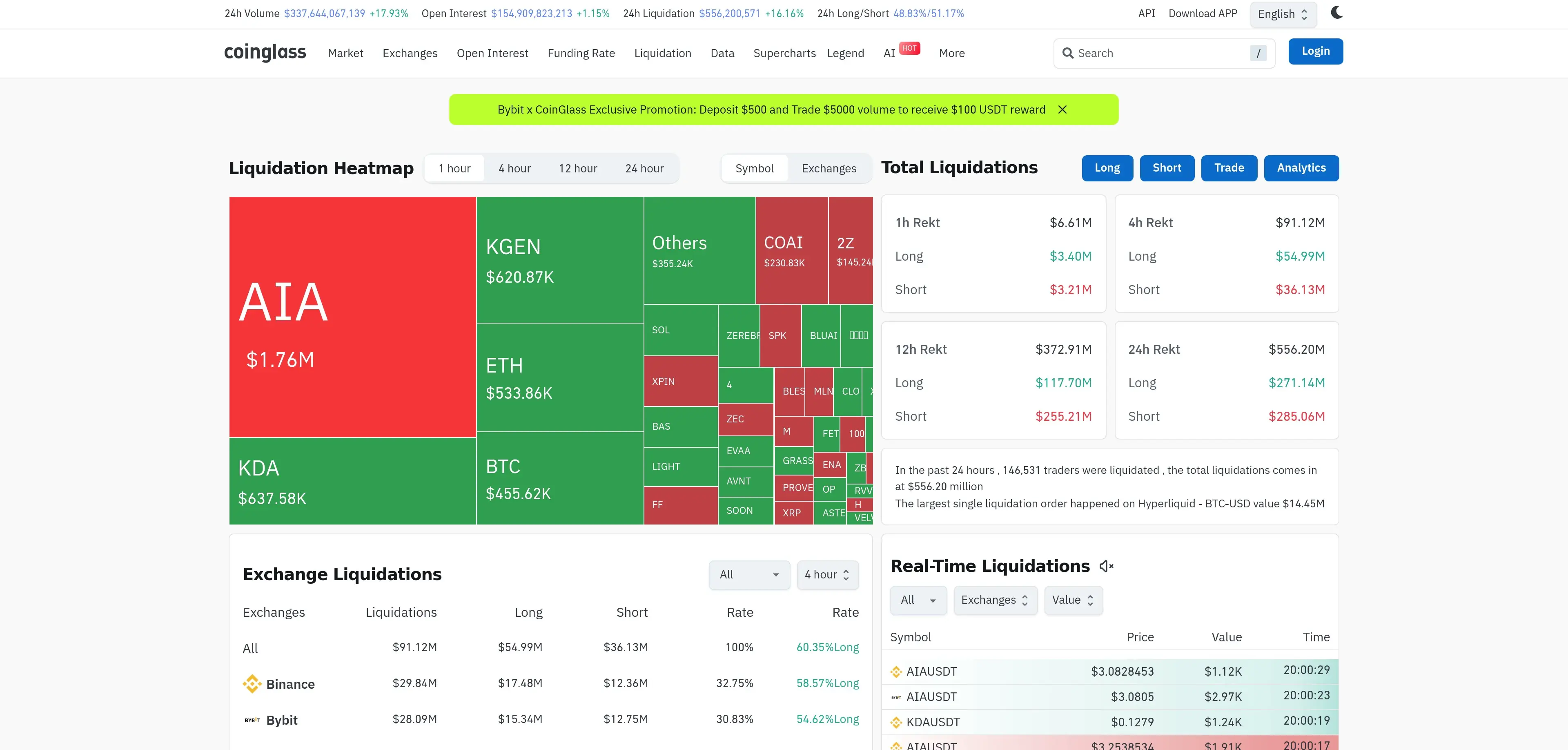Switch heatmap to 4 hour
Screen dimensions: 1568x750
tap(514, 168)
